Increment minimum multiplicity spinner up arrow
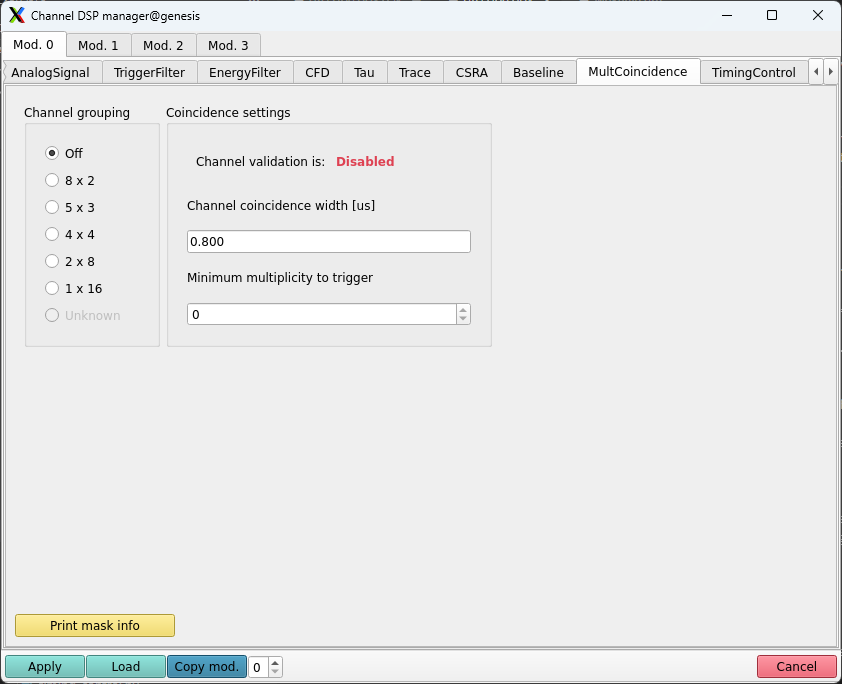Screen dimensions: 842x684 click(x=463, y=309)
